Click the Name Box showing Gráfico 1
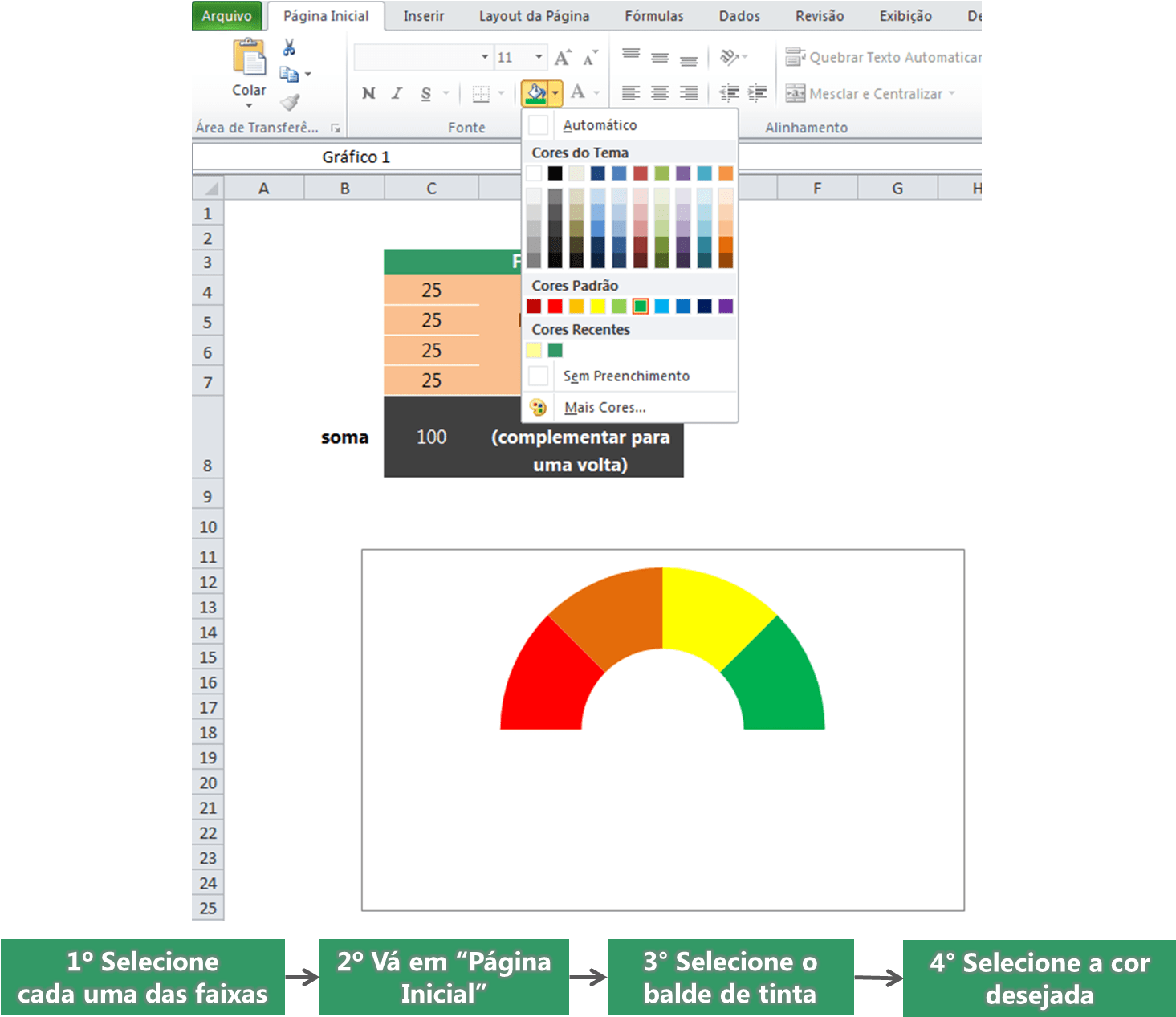This screenshot has height=1017, width=1176. point(356,157)
